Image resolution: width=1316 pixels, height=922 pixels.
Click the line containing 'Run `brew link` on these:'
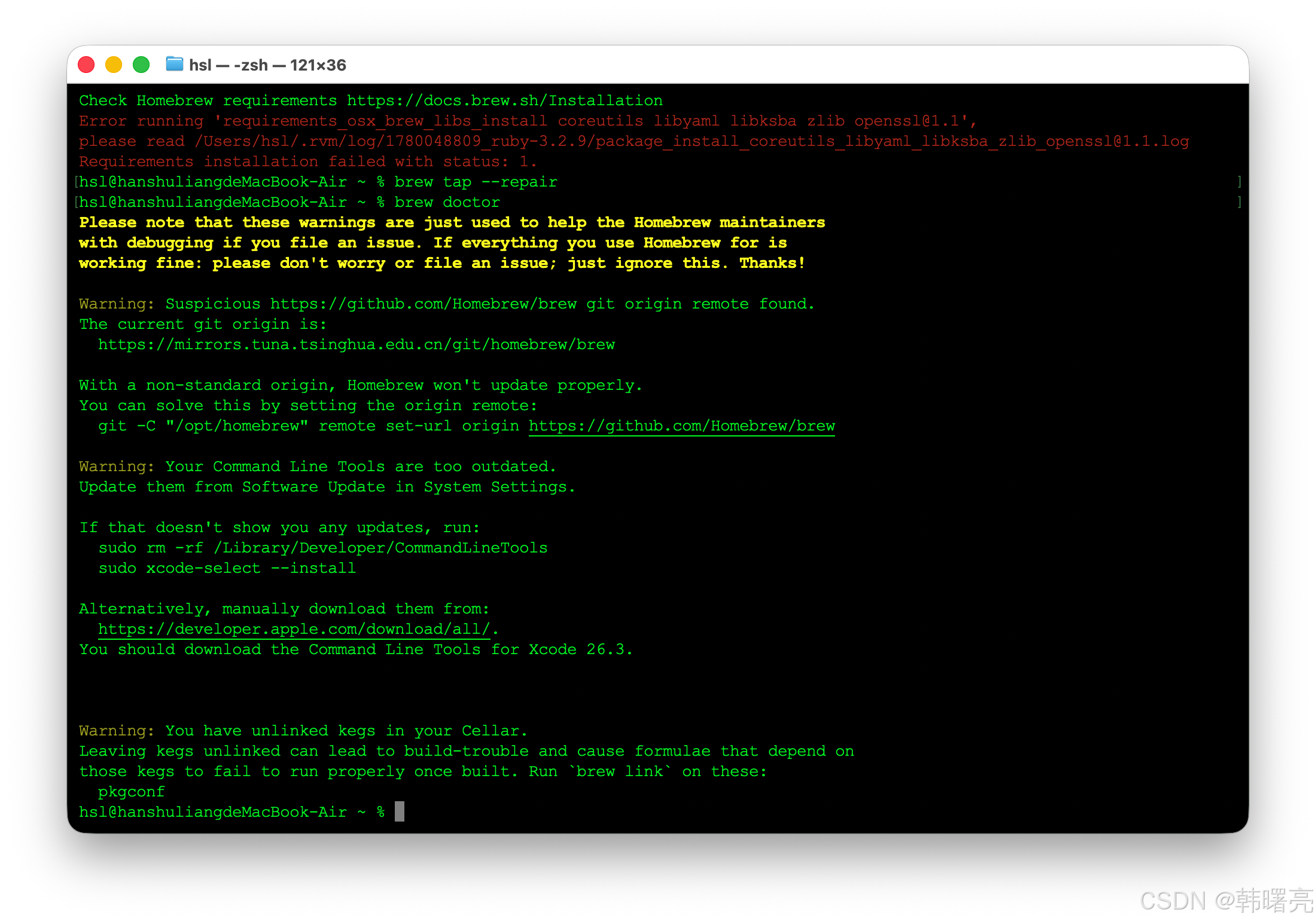pos(423,771)
